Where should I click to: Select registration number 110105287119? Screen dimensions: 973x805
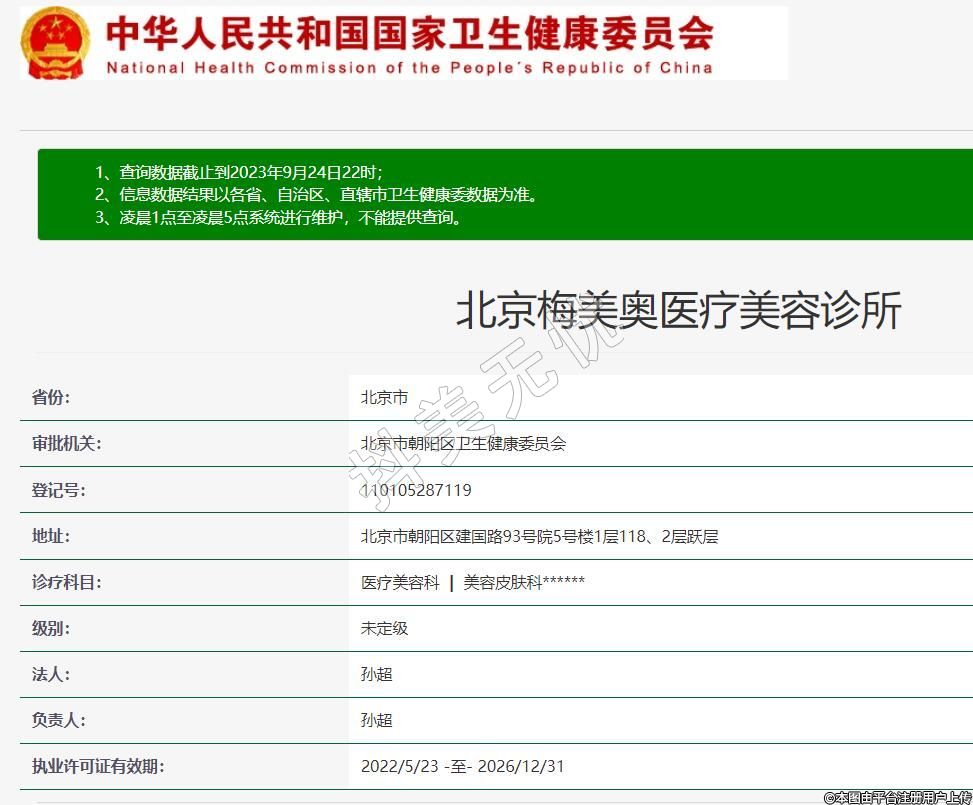[416, 490]
